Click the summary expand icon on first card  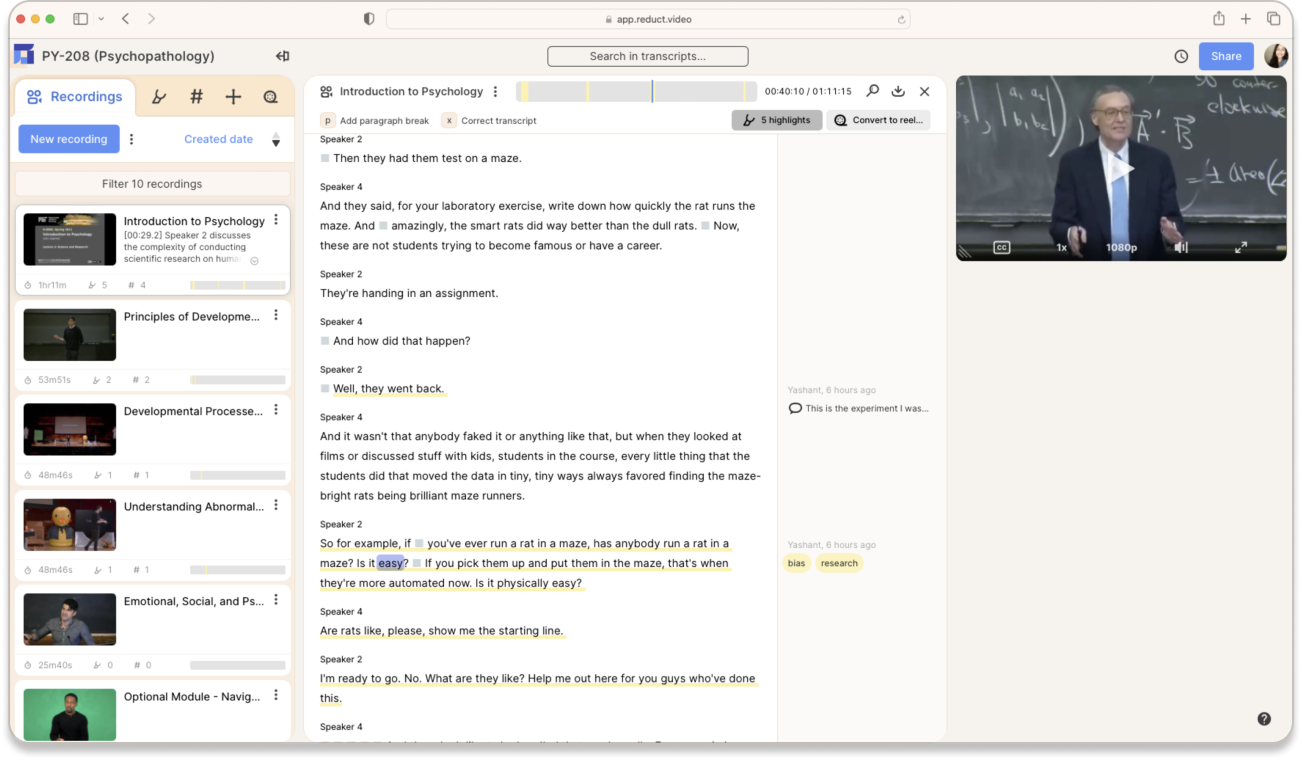pyautogui.click(x=254, y=260)
